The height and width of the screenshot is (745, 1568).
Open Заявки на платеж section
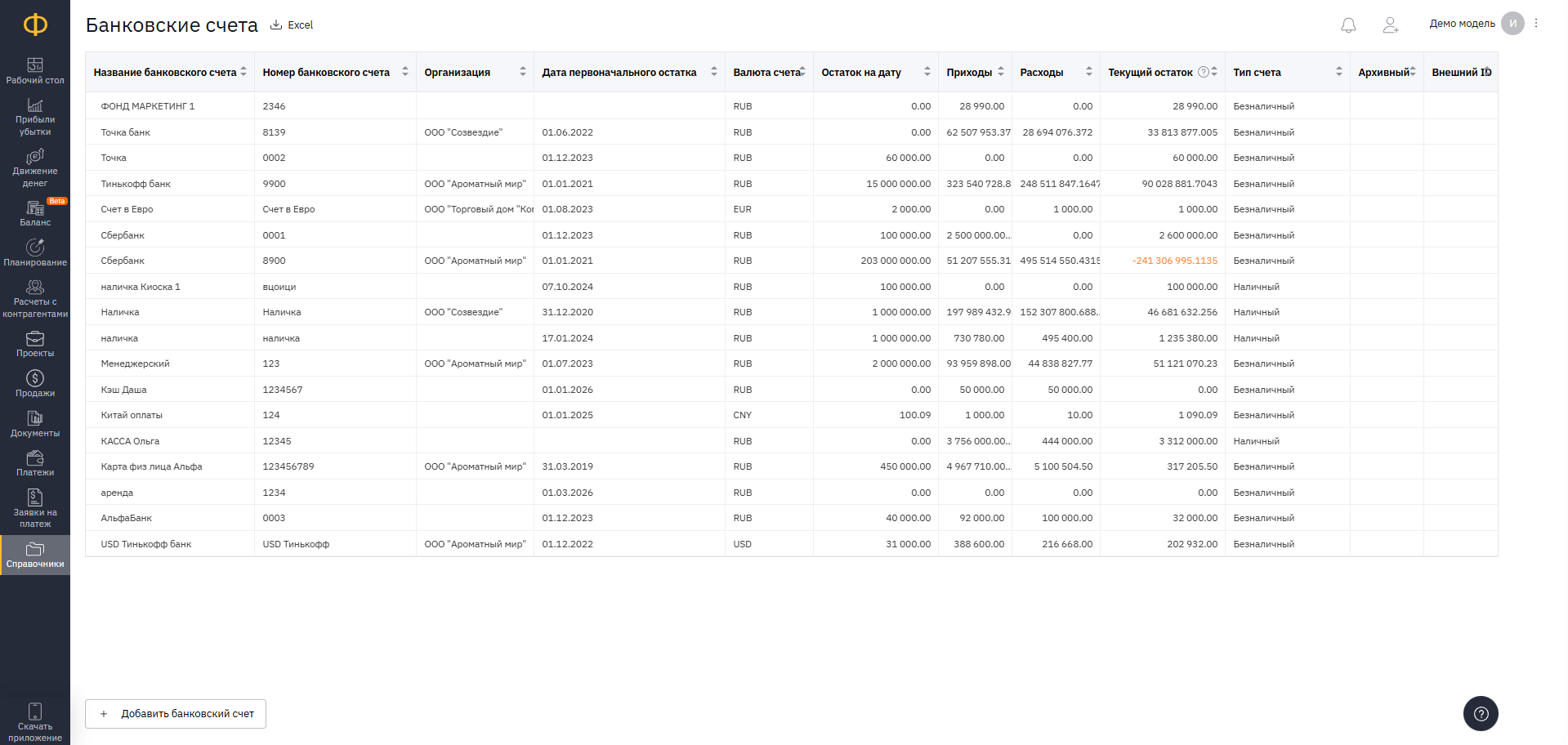tap(35, 509)
